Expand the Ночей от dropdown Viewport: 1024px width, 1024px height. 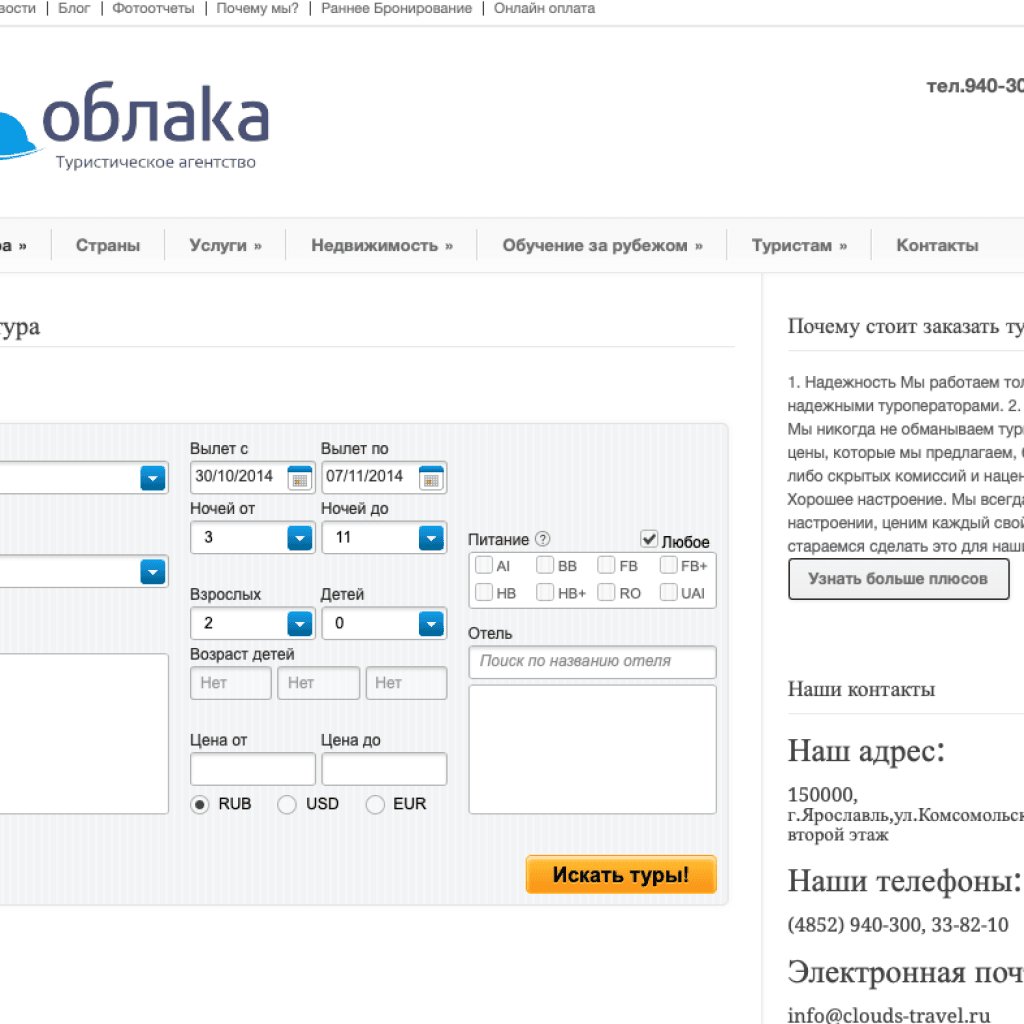(x=300, y=538)
